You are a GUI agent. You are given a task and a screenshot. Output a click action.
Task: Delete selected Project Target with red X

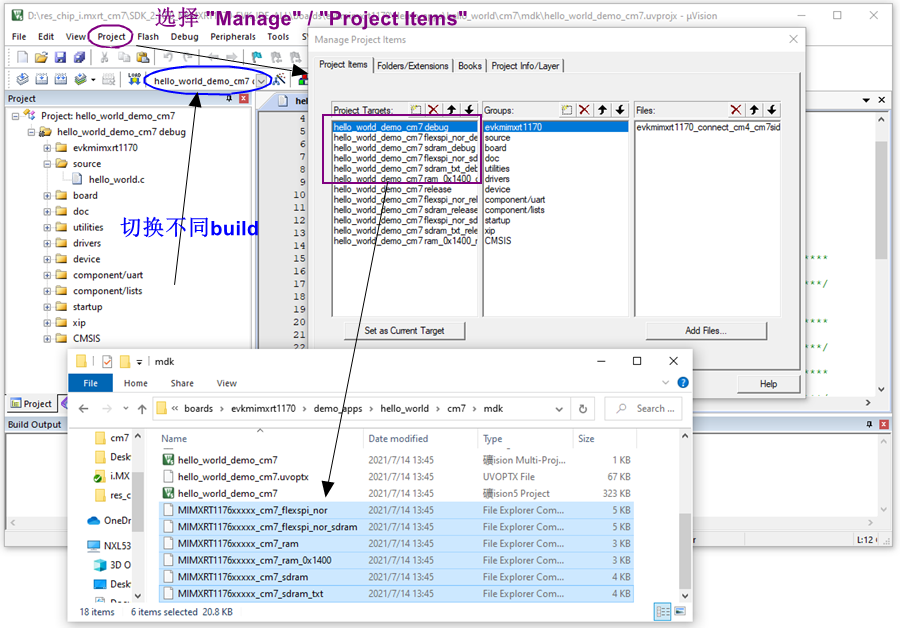click(x=433, y=110)
